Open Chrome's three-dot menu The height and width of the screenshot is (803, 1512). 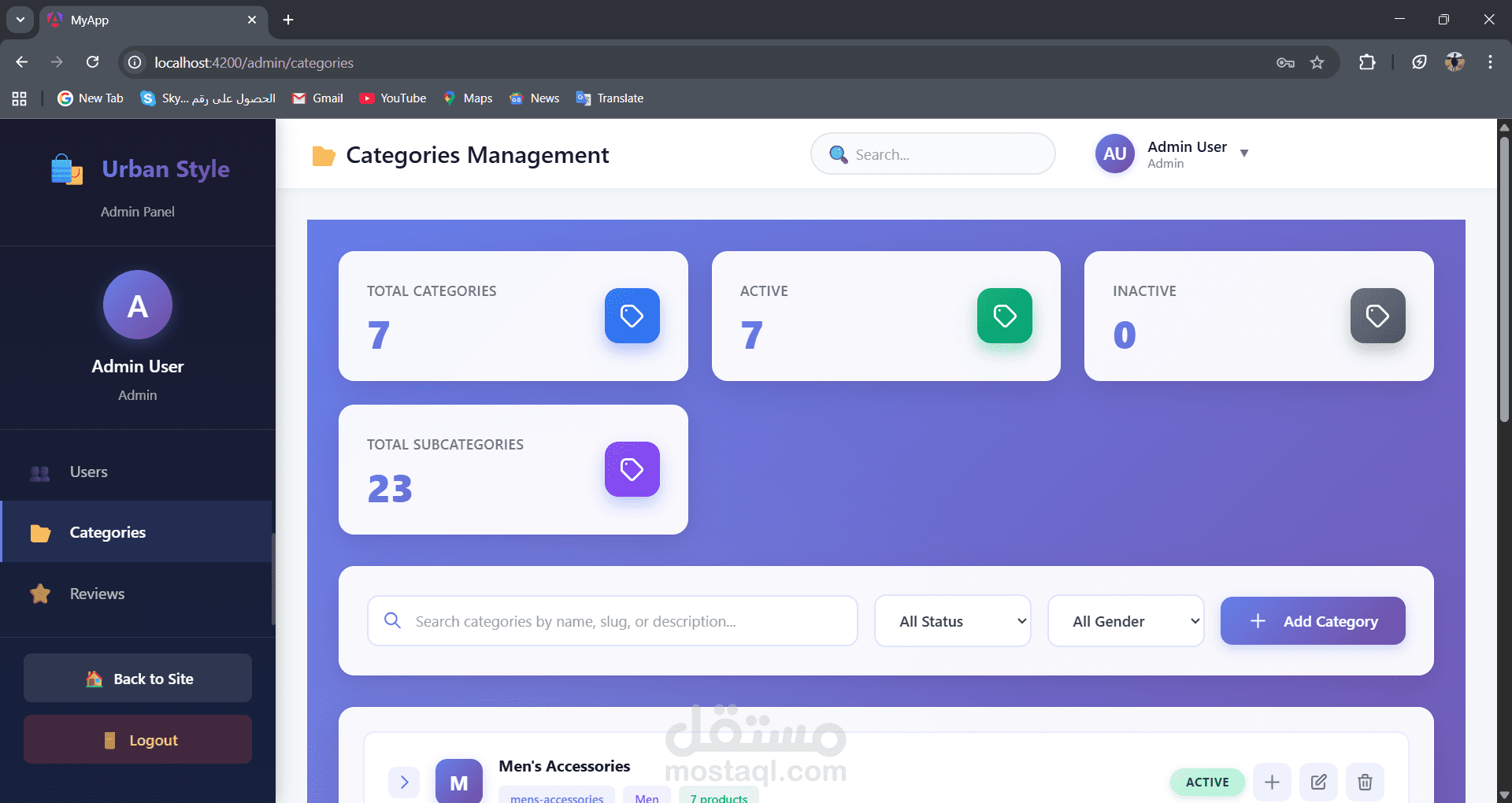tap(1490, 62)
